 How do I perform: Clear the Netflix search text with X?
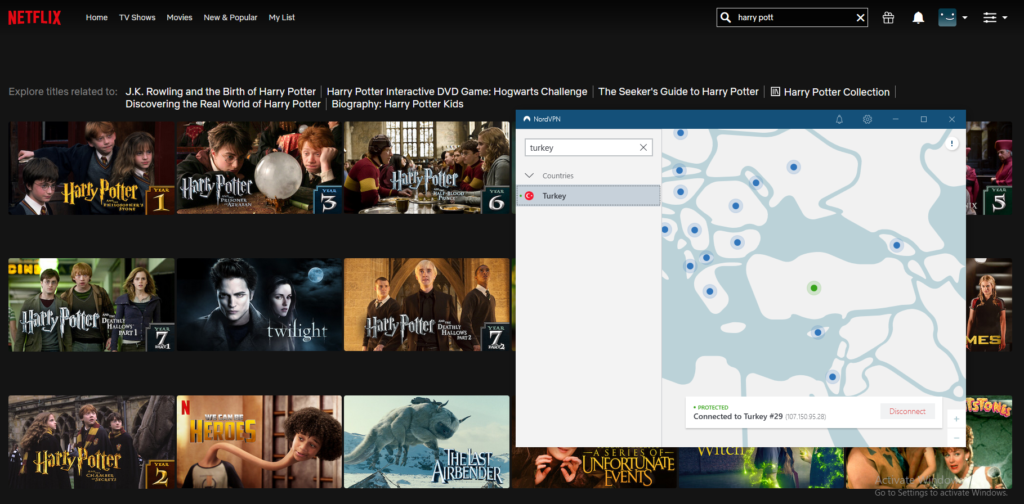(x=860, y=18)
